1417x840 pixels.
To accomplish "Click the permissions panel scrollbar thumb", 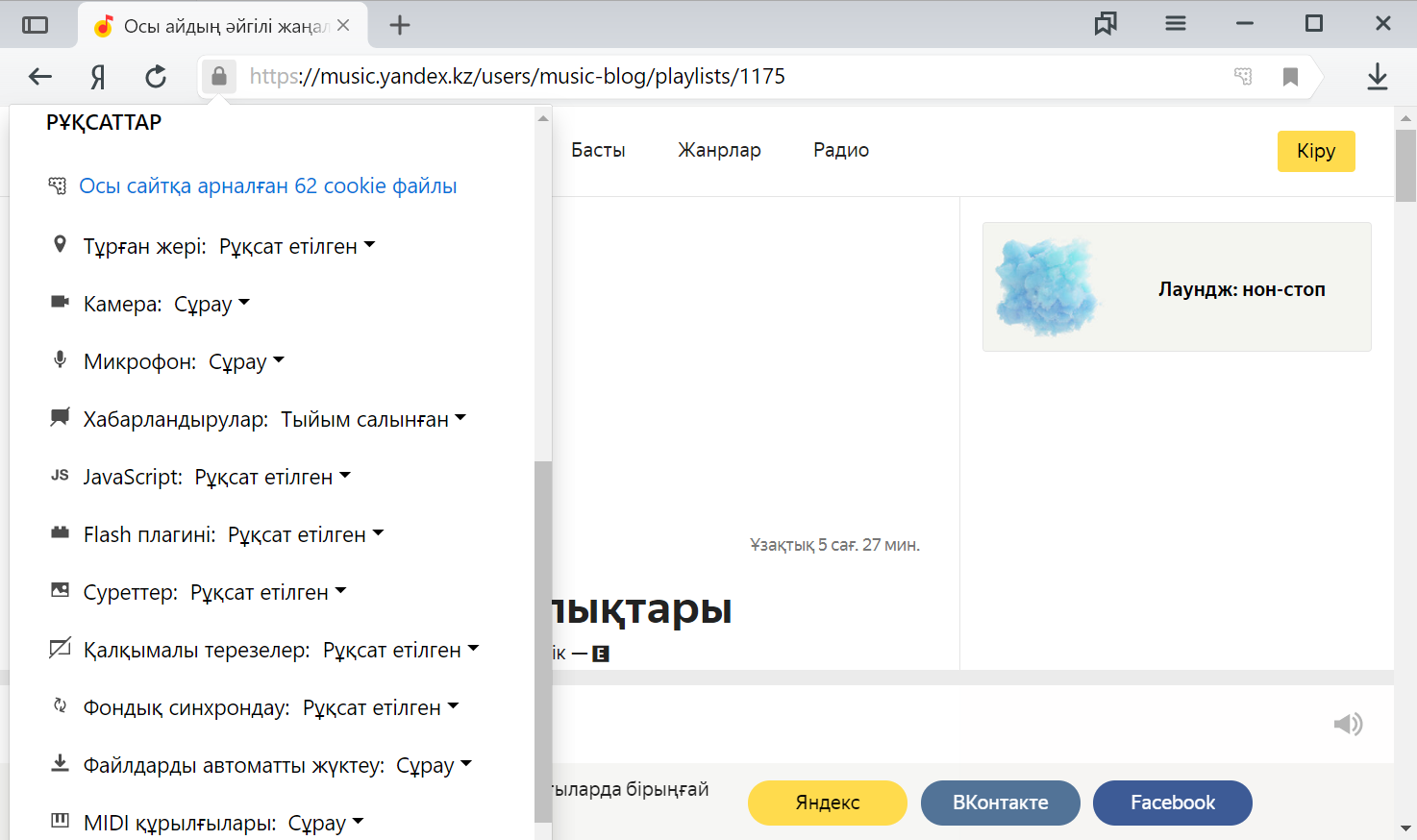I will pos(543,641).
